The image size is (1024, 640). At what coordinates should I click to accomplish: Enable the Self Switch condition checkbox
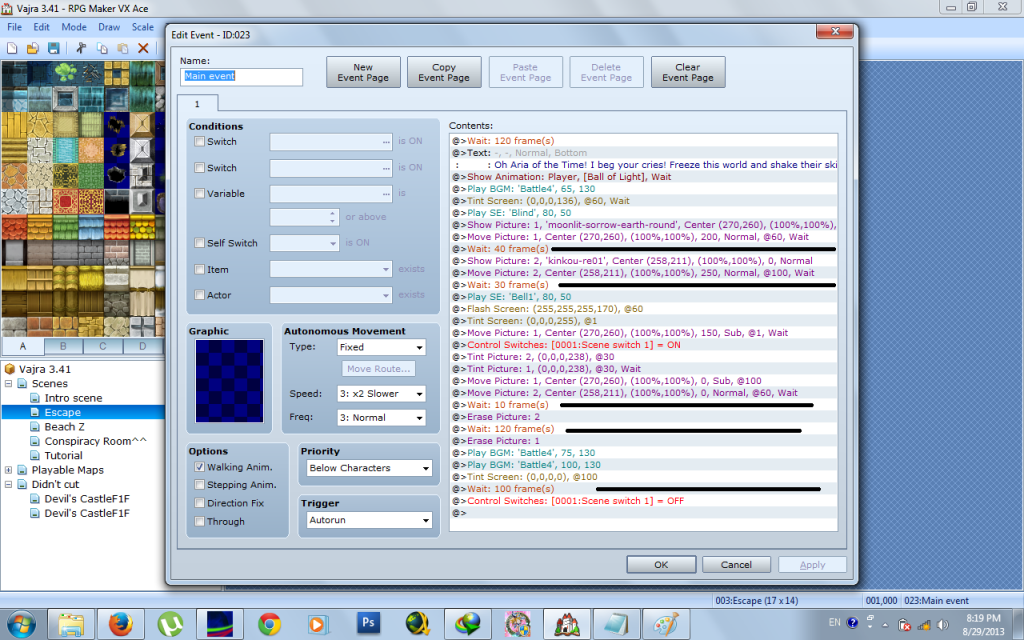pyautogui.click(x=199, y=243)
